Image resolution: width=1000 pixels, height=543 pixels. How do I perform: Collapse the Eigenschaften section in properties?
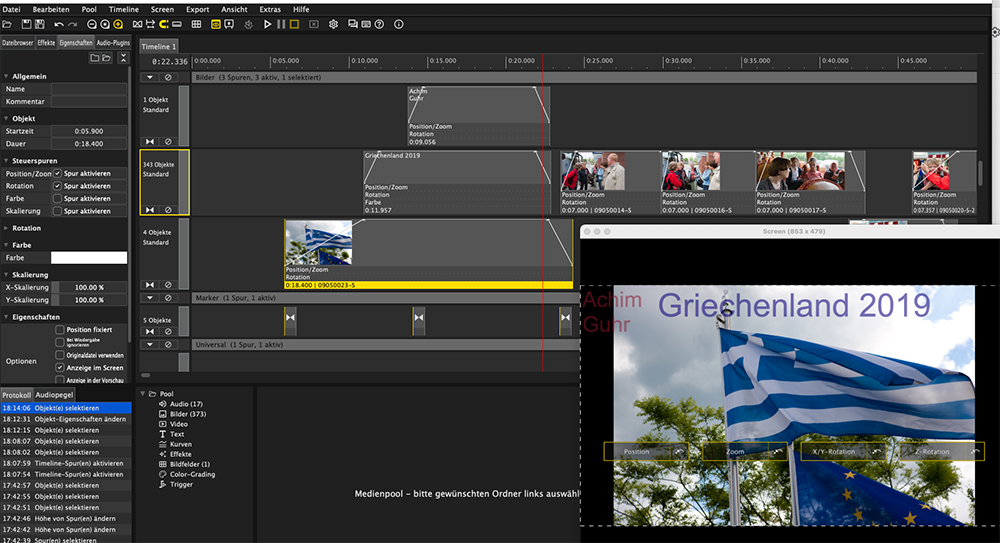pos(6,317)
